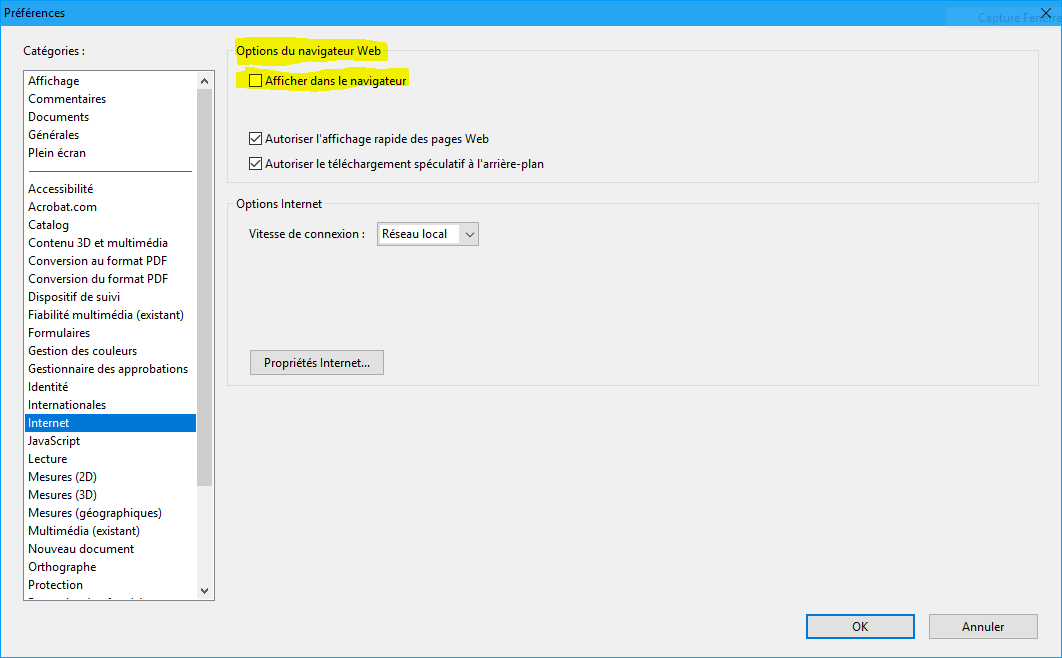
Task: Select the Affichage category
Action: pyautogui.click(x=54, y=81)
